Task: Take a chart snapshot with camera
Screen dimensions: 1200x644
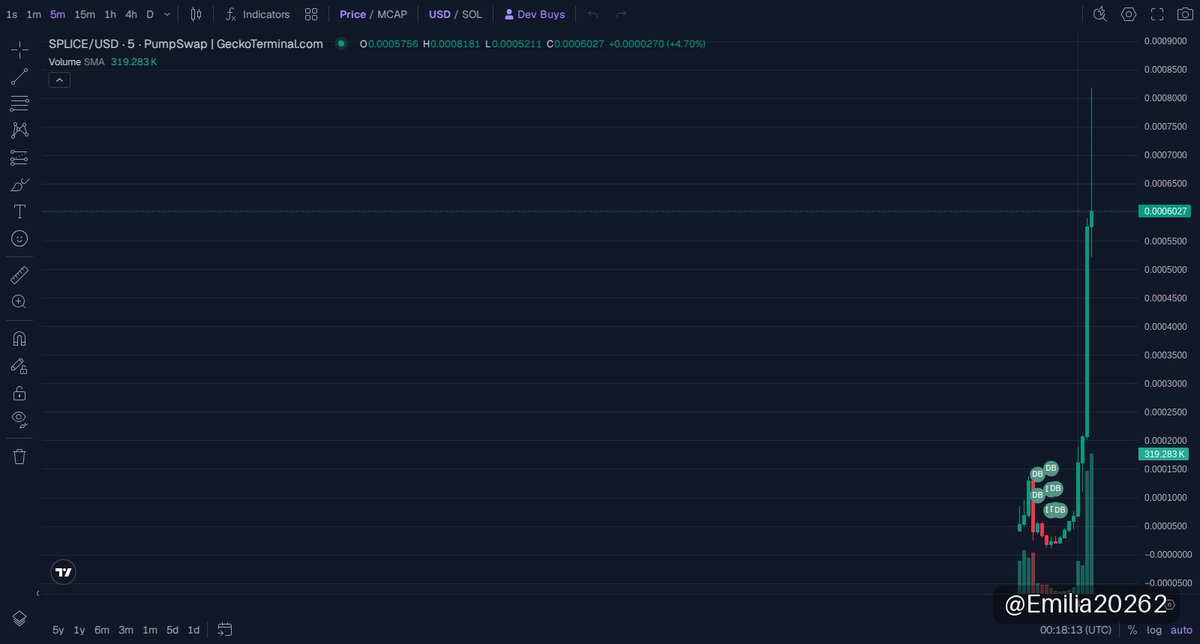Action: [1185, 14]
